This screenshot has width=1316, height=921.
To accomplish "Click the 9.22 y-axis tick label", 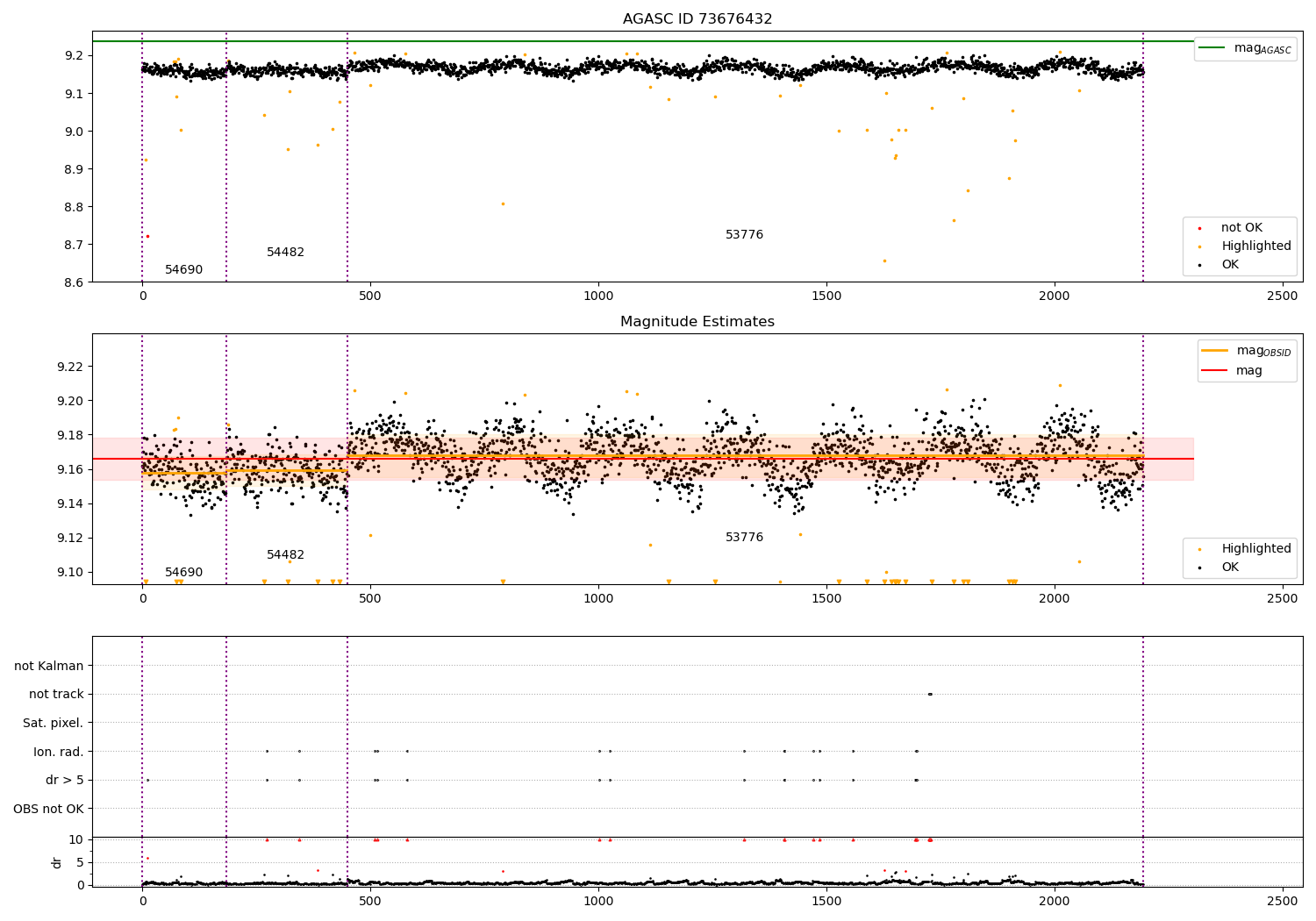I will pos(71,367).
